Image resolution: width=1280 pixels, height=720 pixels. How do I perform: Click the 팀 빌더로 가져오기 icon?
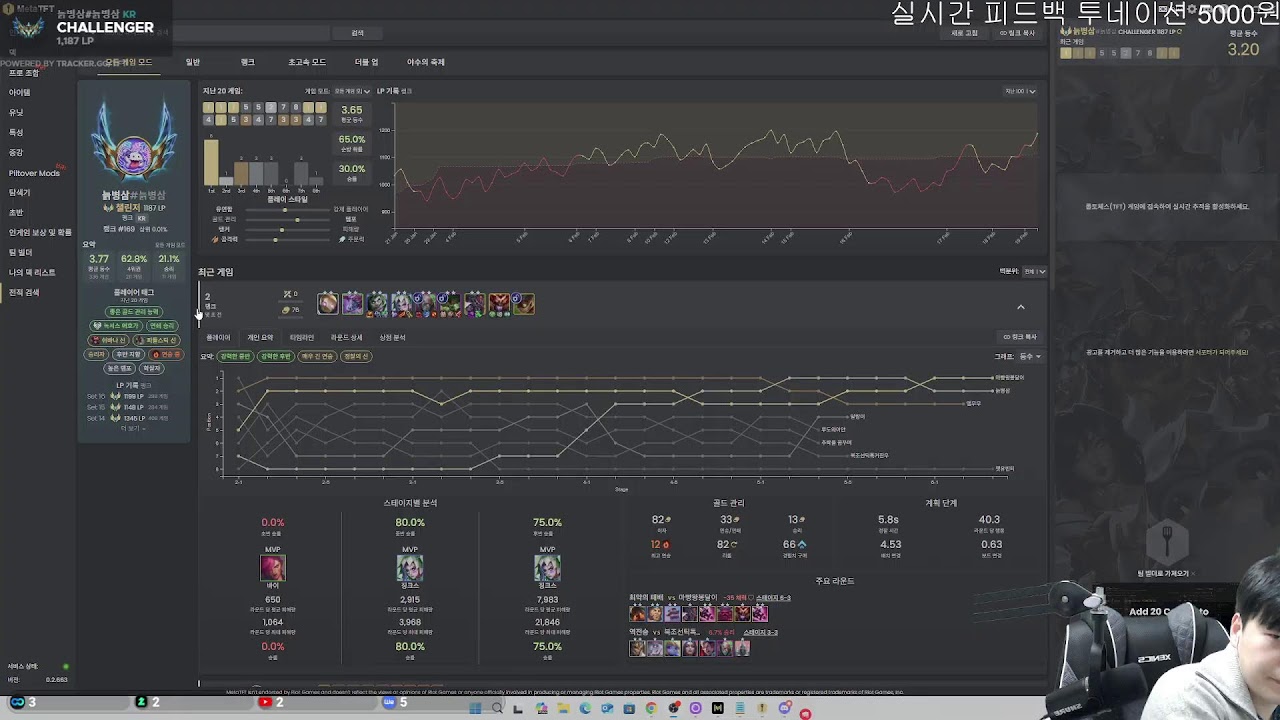tap(1166, 541)
